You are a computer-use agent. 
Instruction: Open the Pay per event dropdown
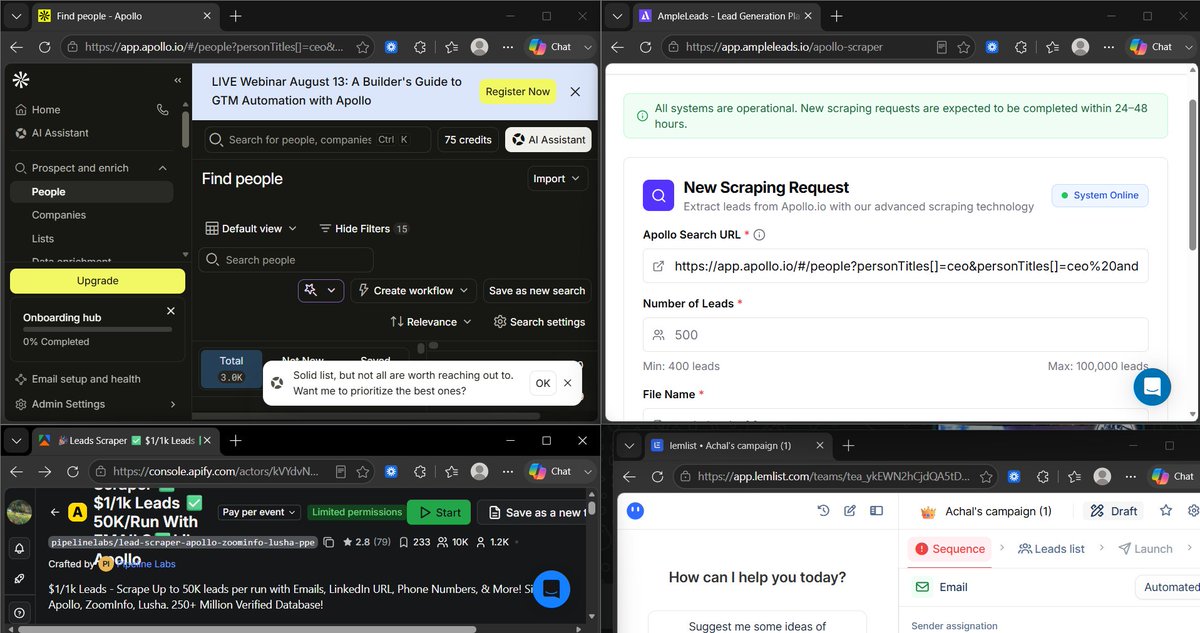point(259,512)
